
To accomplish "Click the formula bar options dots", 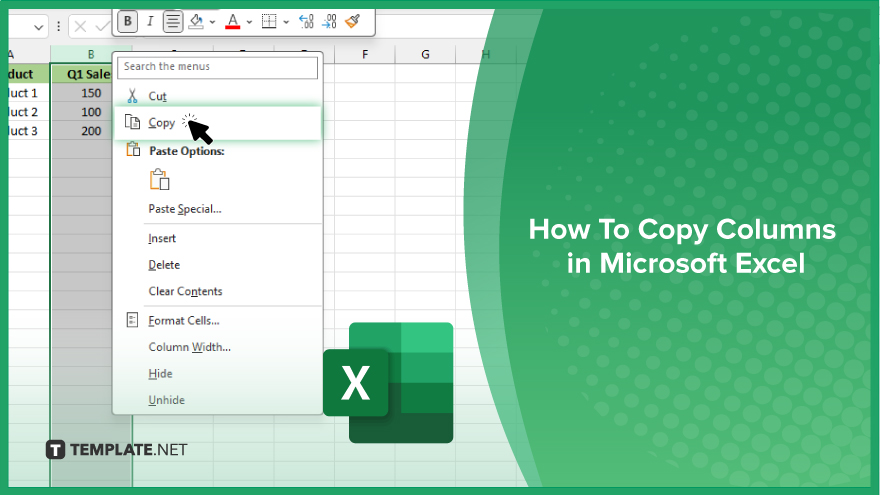I will [58, 26].
